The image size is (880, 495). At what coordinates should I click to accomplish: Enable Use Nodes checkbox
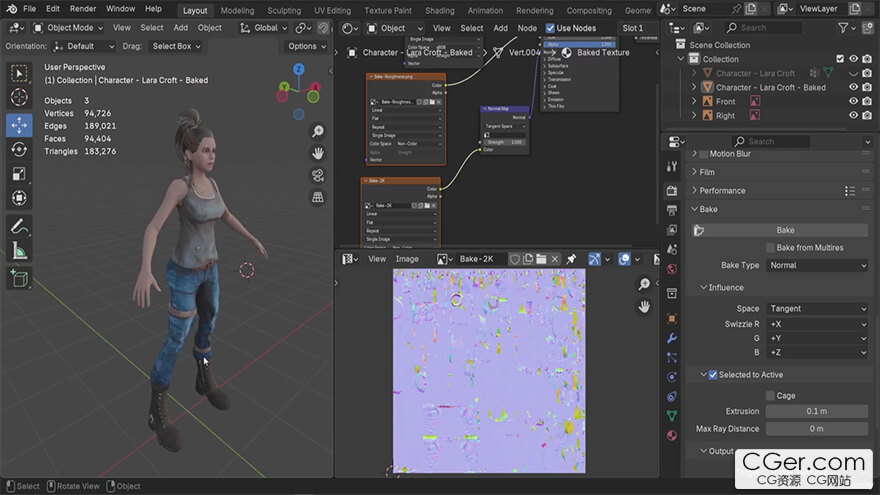[x=550, y=28]
